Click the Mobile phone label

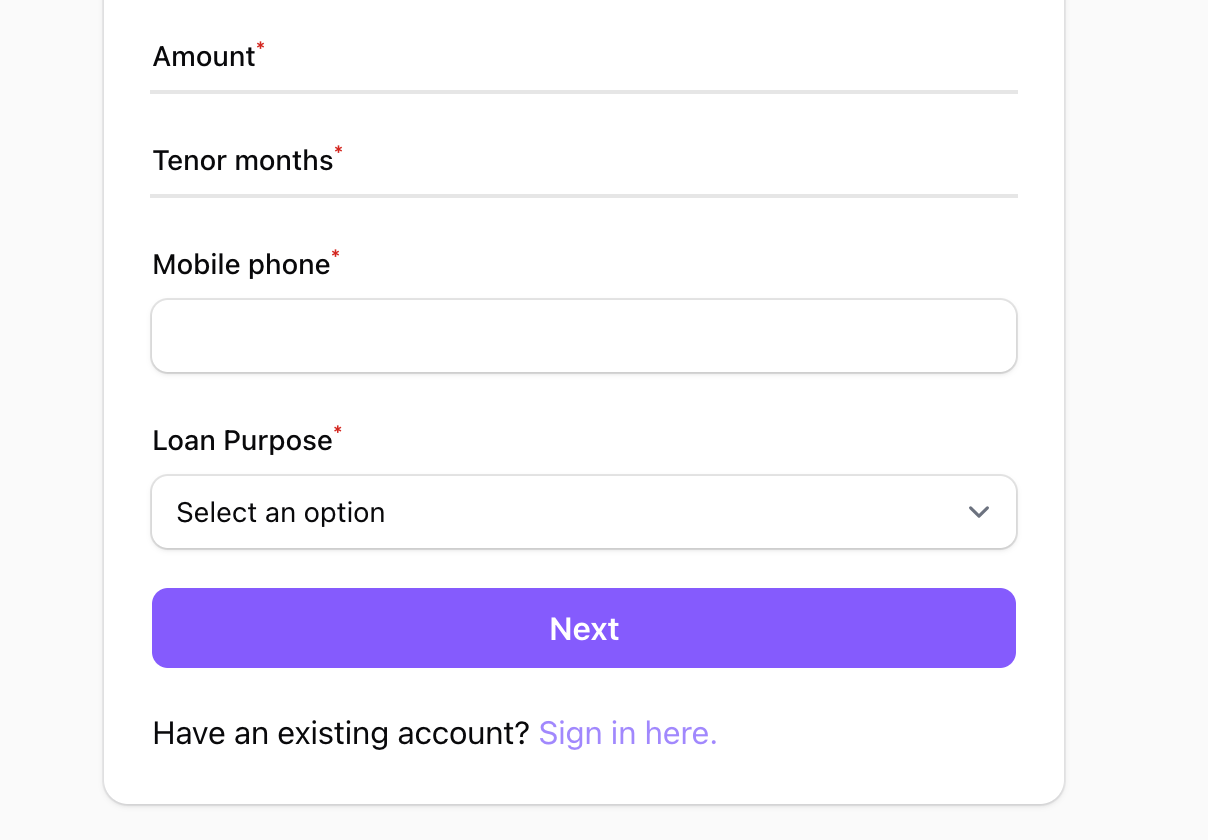[240, 265]
